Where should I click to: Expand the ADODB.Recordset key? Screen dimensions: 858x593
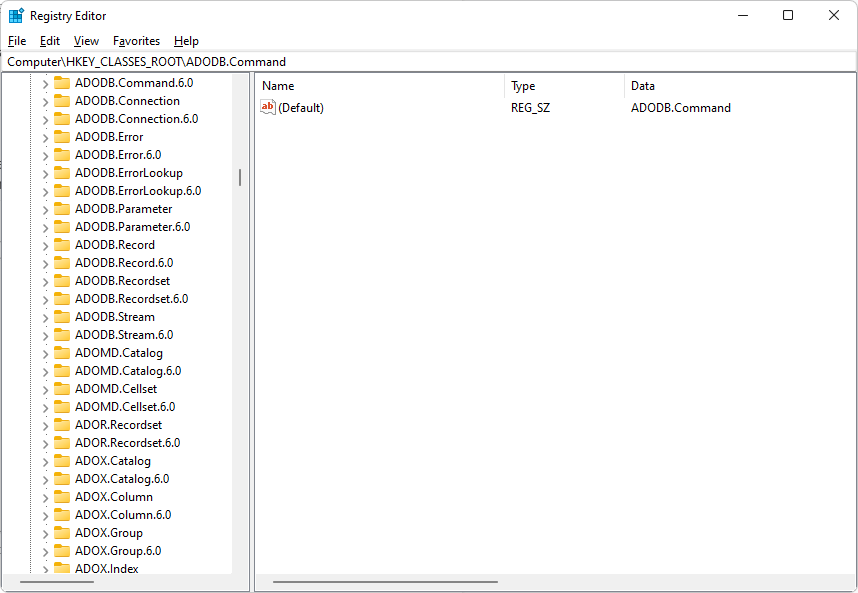click(x=45, y=282)
